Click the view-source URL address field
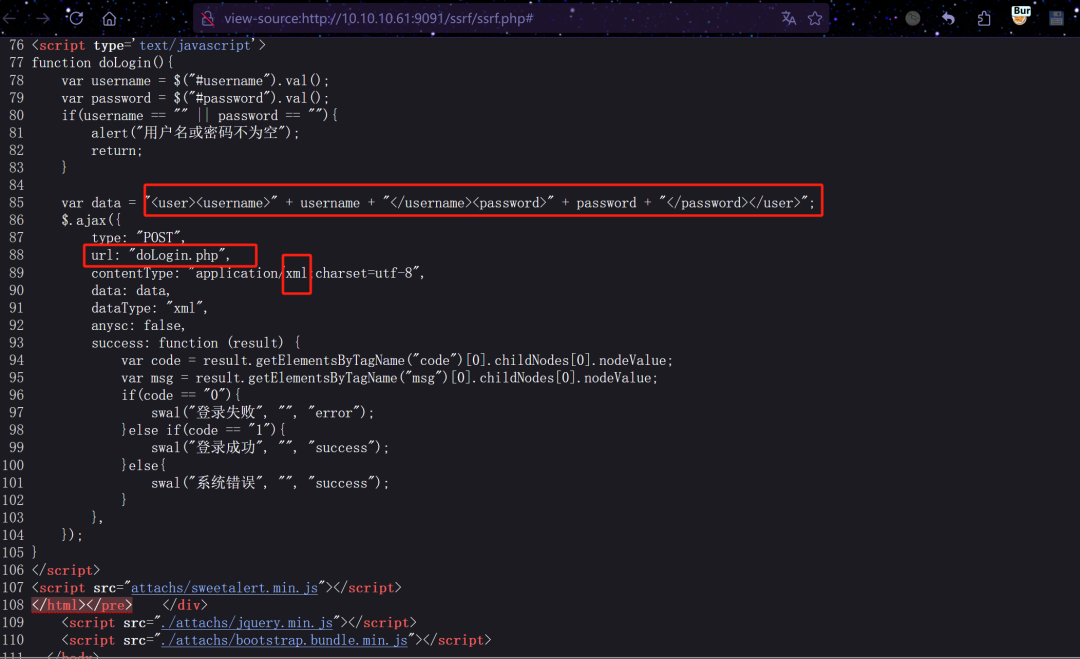The height and width of the screenshot is (659, 1080). 379,19
